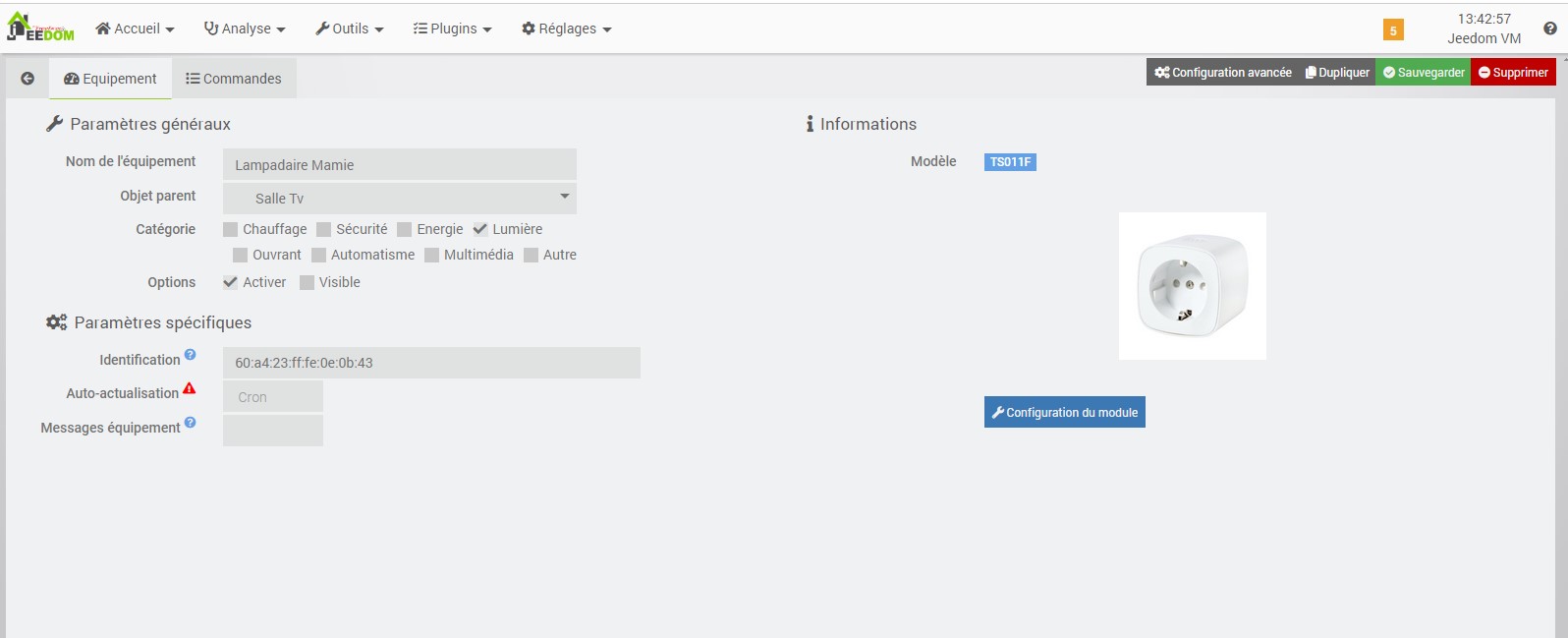Click the Options label
The height and width of the screenshot is (638, 1568).
(x=171, y=282)
